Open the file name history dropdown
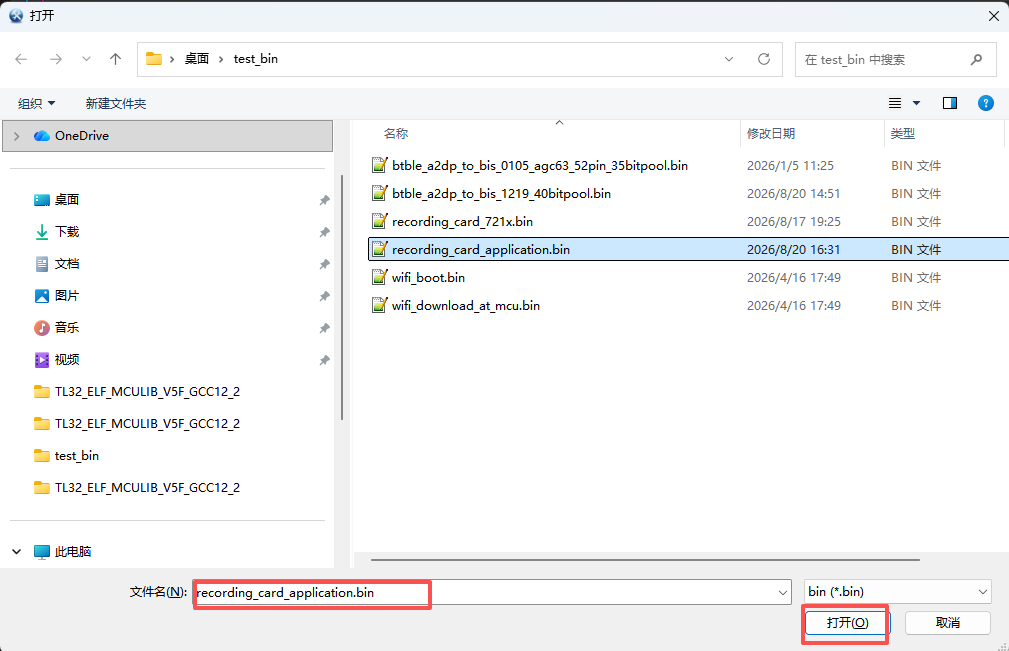Screen dimensions: 1009x651 click(x=782, y=592)
